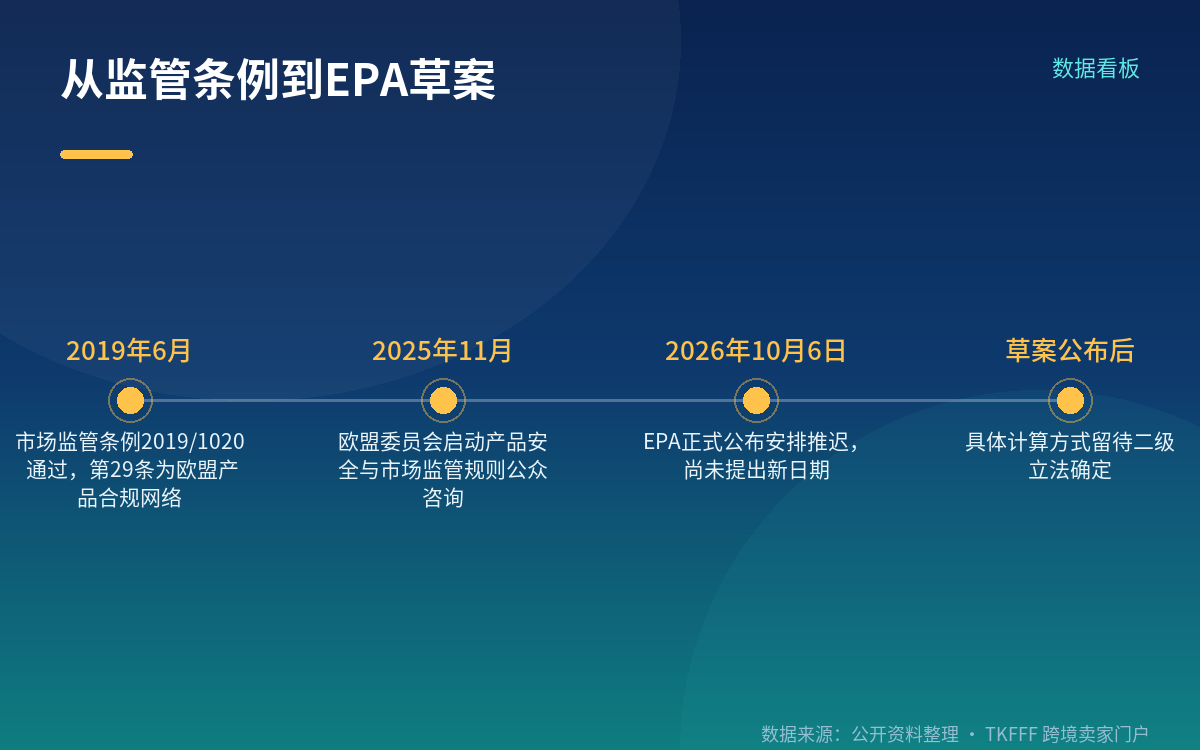The height and width of the screenshot is (750, 1200).
Task: Click description starting 具体计算方式留待二级
Action: coord(1070,455)
